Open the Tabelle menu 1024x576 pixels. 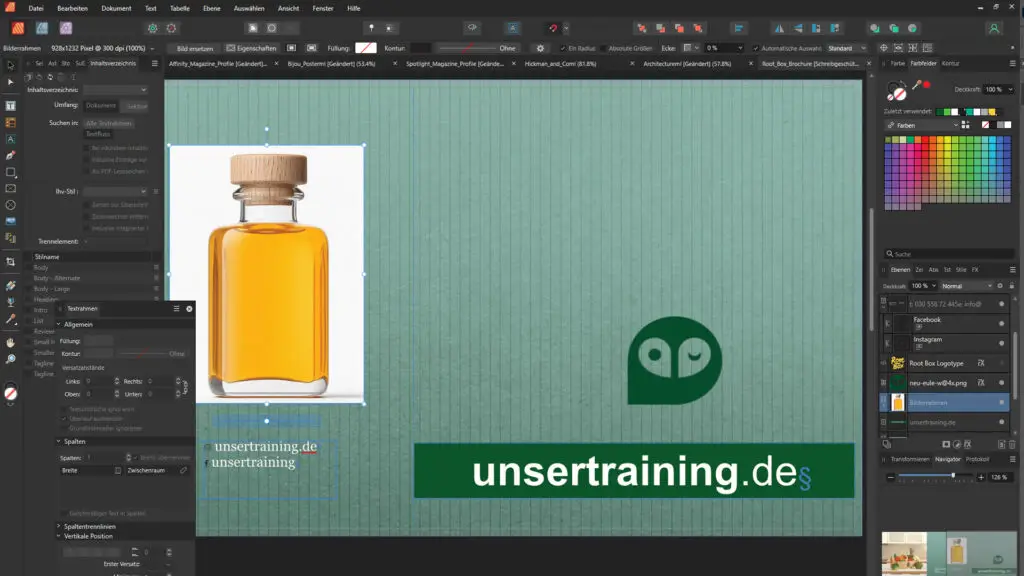(180, 8)
